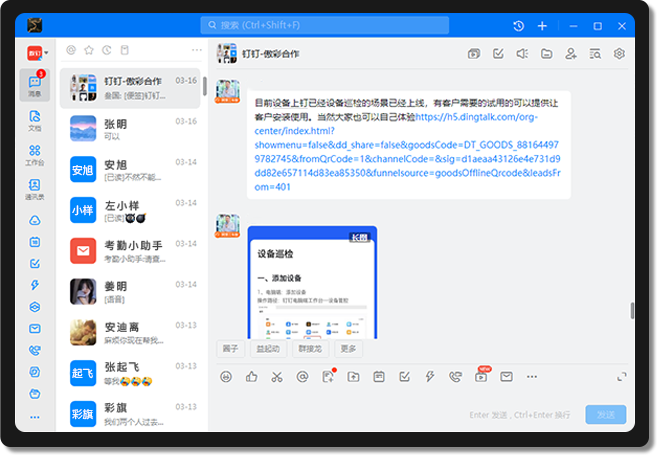Click the plus icon in title bar
The width and height of the screenshot is (657, 455).
pos(542,26)
